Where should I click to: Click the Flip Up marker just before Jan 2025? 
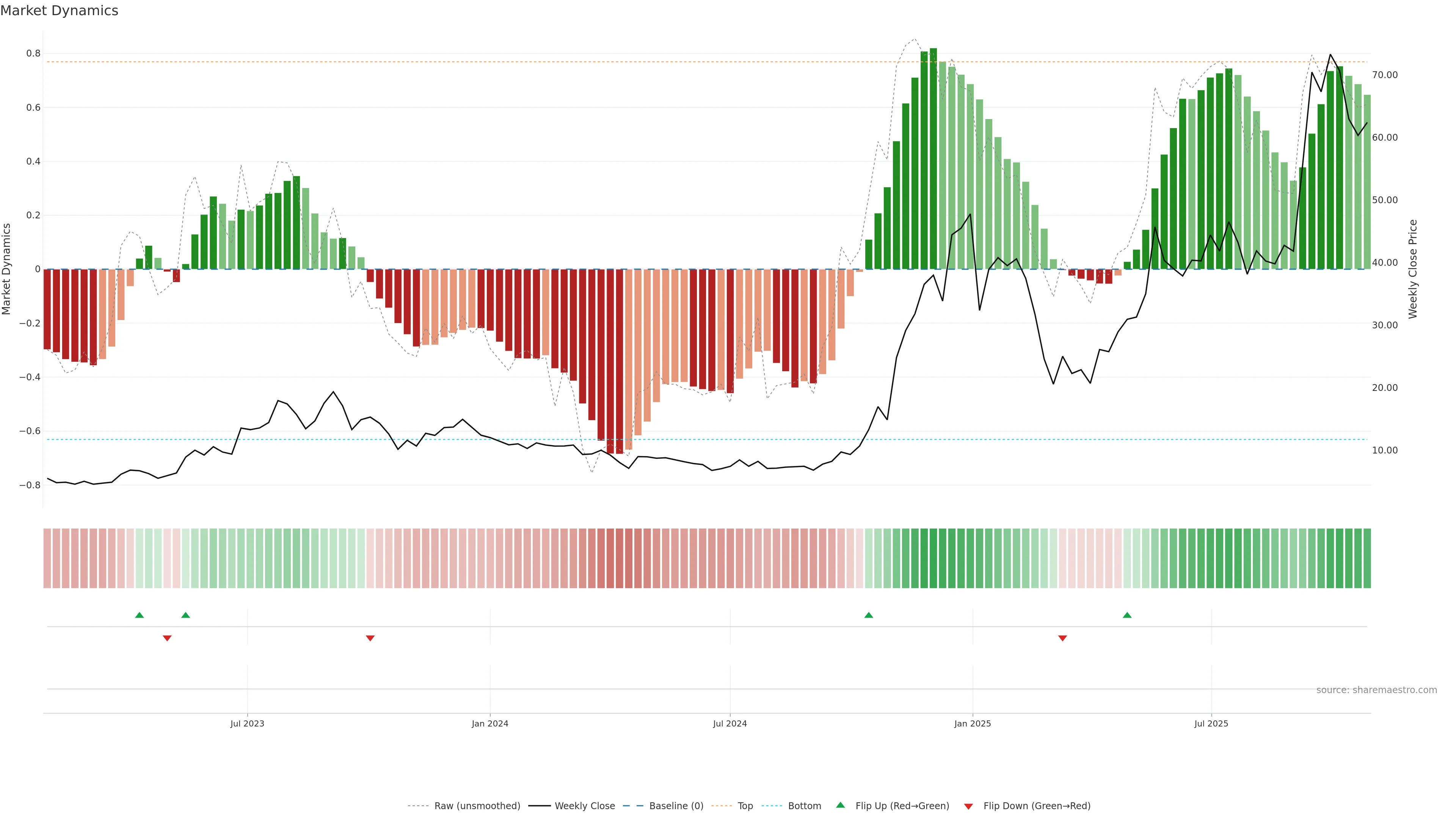tap(869, 615)
